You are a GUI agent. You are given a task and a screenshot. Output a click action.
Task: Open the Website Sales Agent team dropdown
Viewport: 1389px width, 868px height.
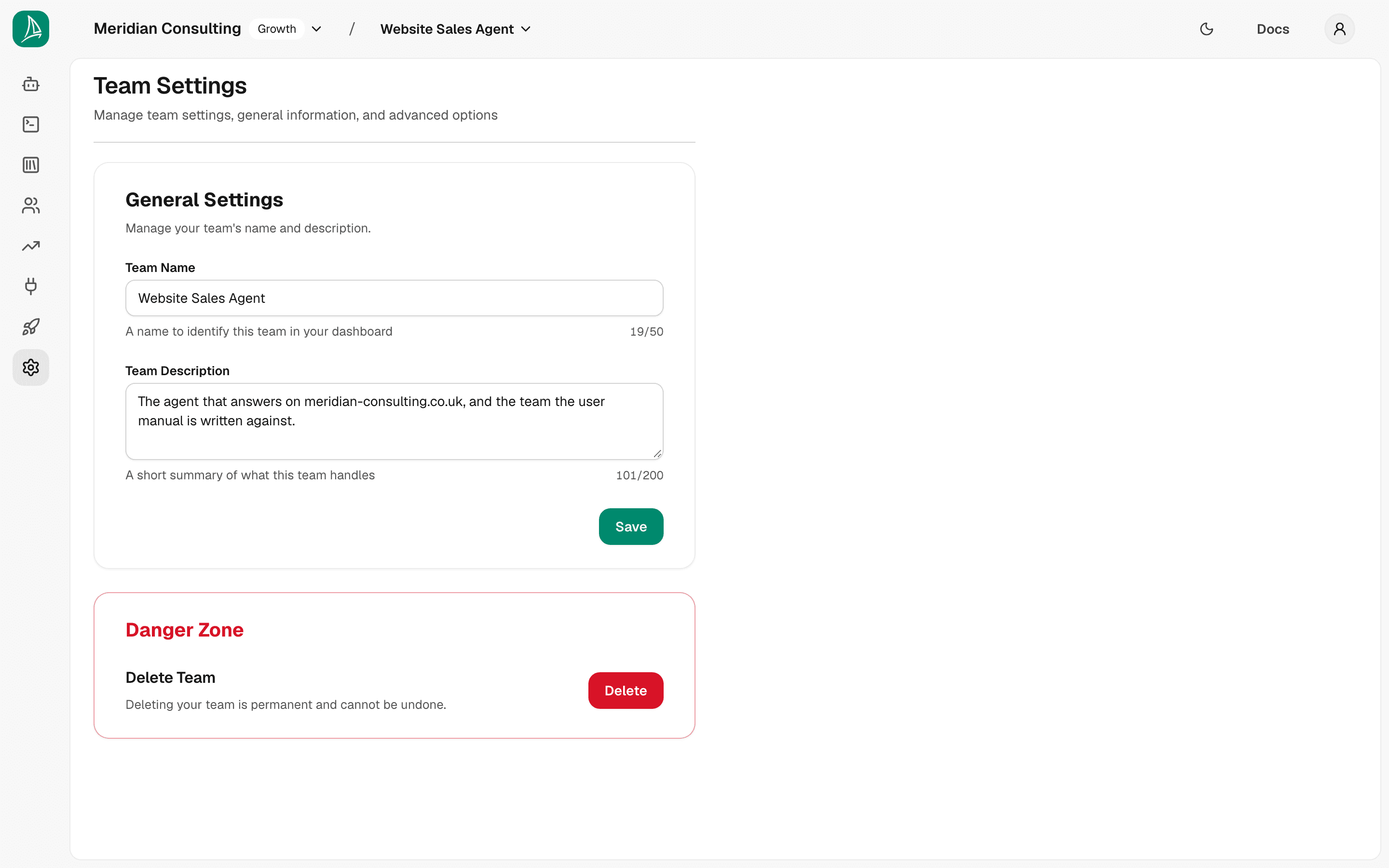[x=456, y=29]
